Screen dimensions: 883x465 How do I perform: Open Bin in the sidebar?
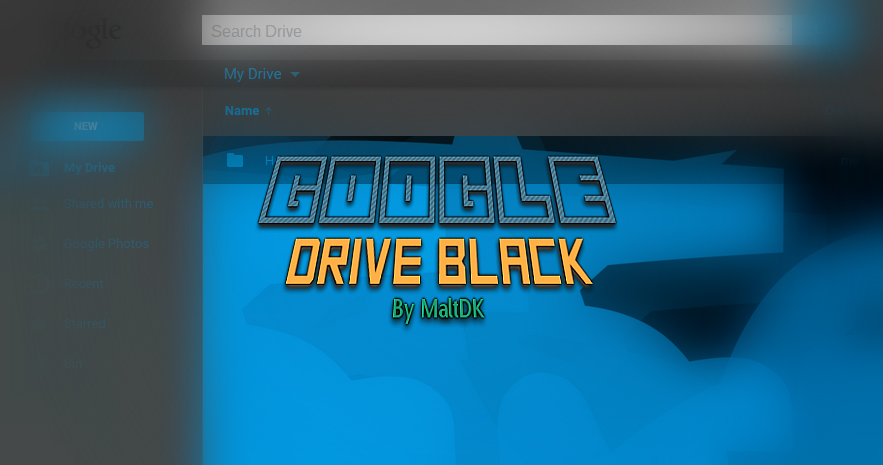pos(73,364)
